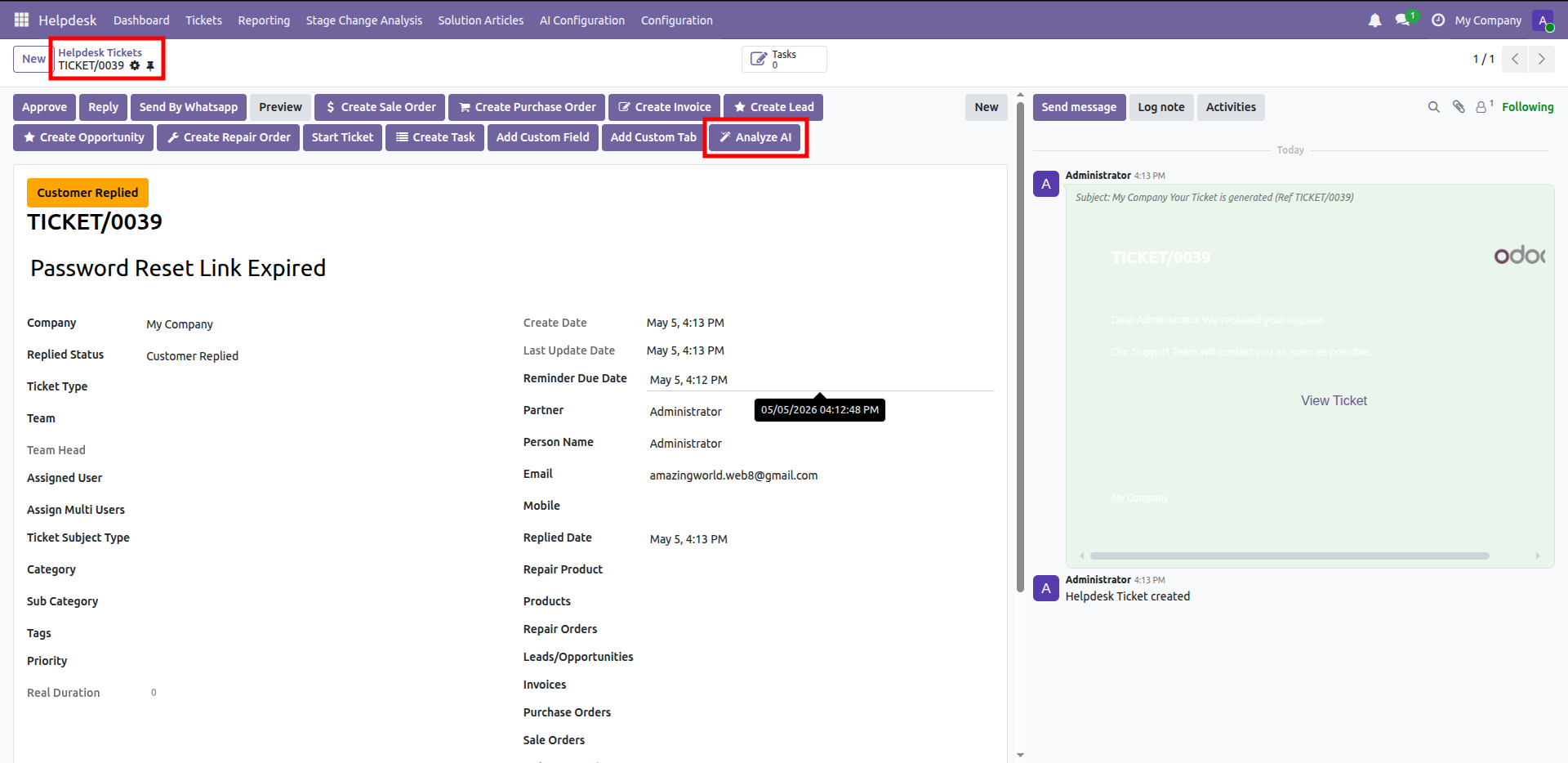
Task: Click the form vertical scrollbar thumb
Action: click(1020, 346)
